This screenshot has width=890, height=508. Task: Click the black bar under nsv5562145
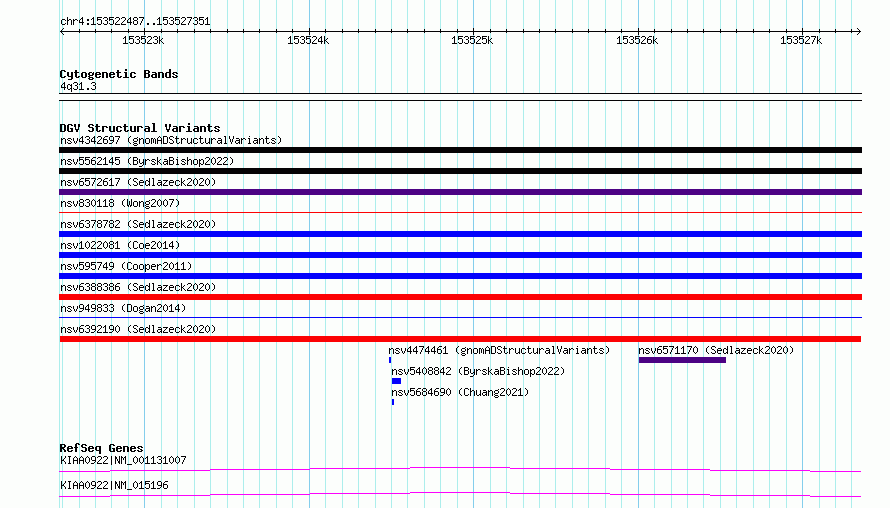click(x=460, y=171)
